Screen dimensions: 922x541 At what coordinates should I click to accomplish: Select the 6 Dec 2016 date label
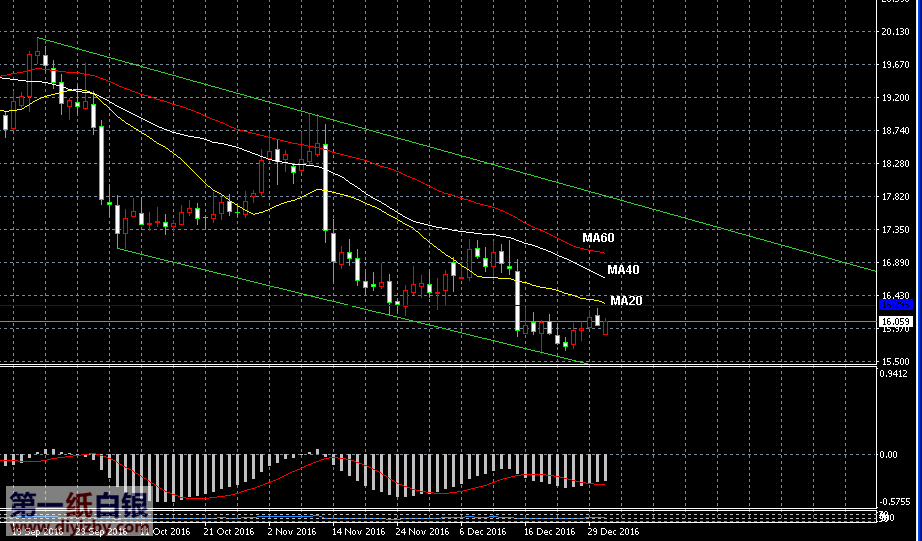click(x=484, y=532)
